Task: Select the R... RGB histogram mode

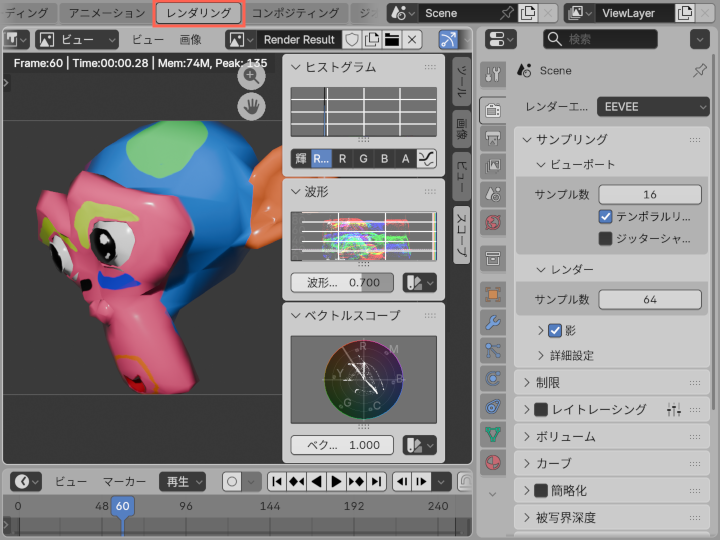Action: pyautogui.click(x=321, y=159)
